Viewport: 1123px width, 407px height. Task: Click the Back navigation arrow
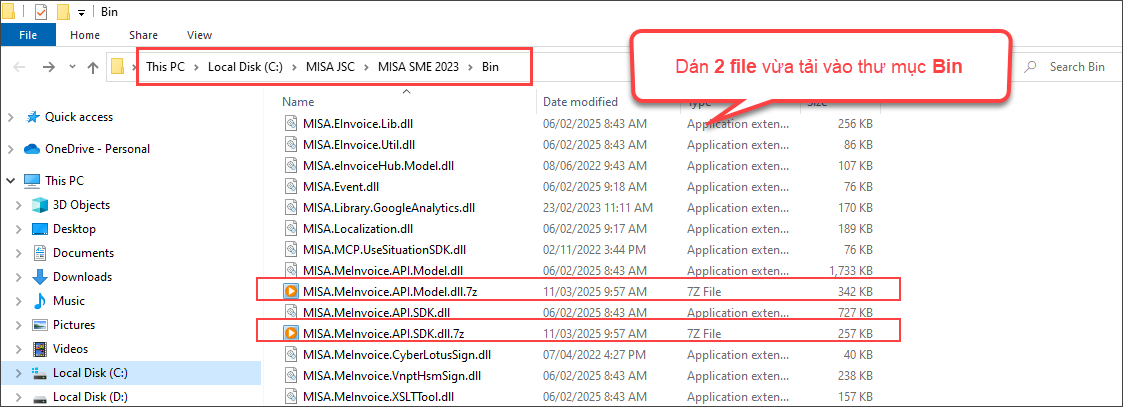pyautogui.click(x=19, y=67)
